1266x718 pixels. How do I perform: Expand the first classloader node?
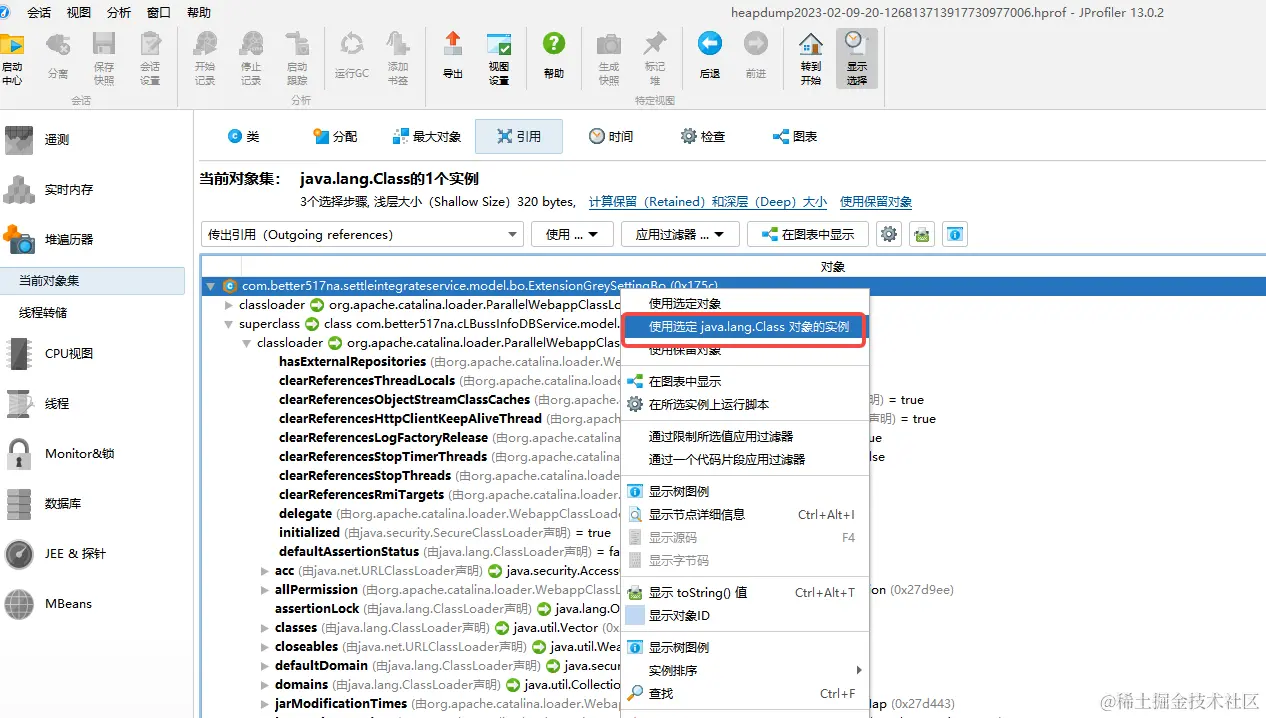pos(229,305)
